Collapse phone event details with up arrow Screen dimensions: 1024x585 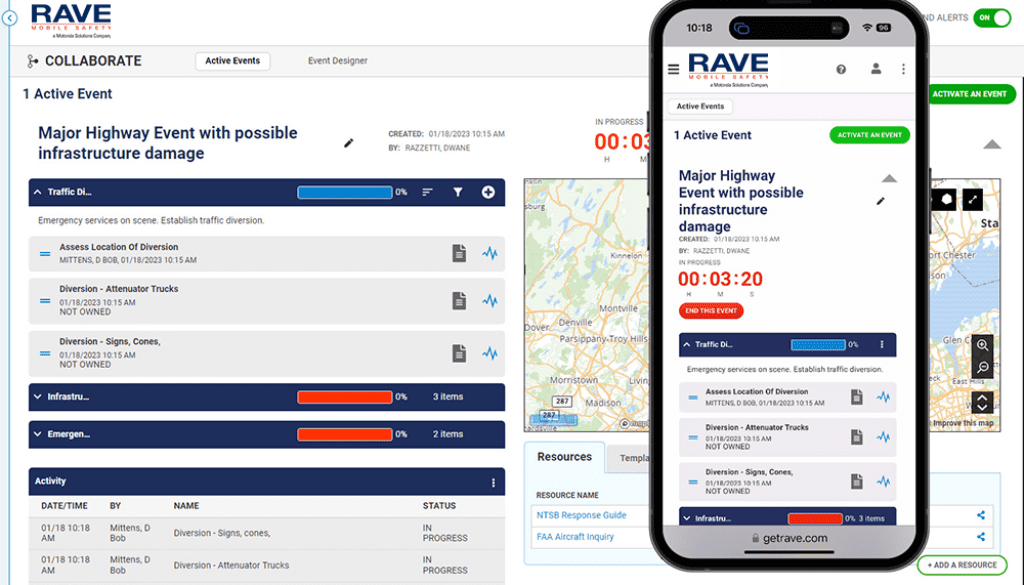click(x=889, y=178)
